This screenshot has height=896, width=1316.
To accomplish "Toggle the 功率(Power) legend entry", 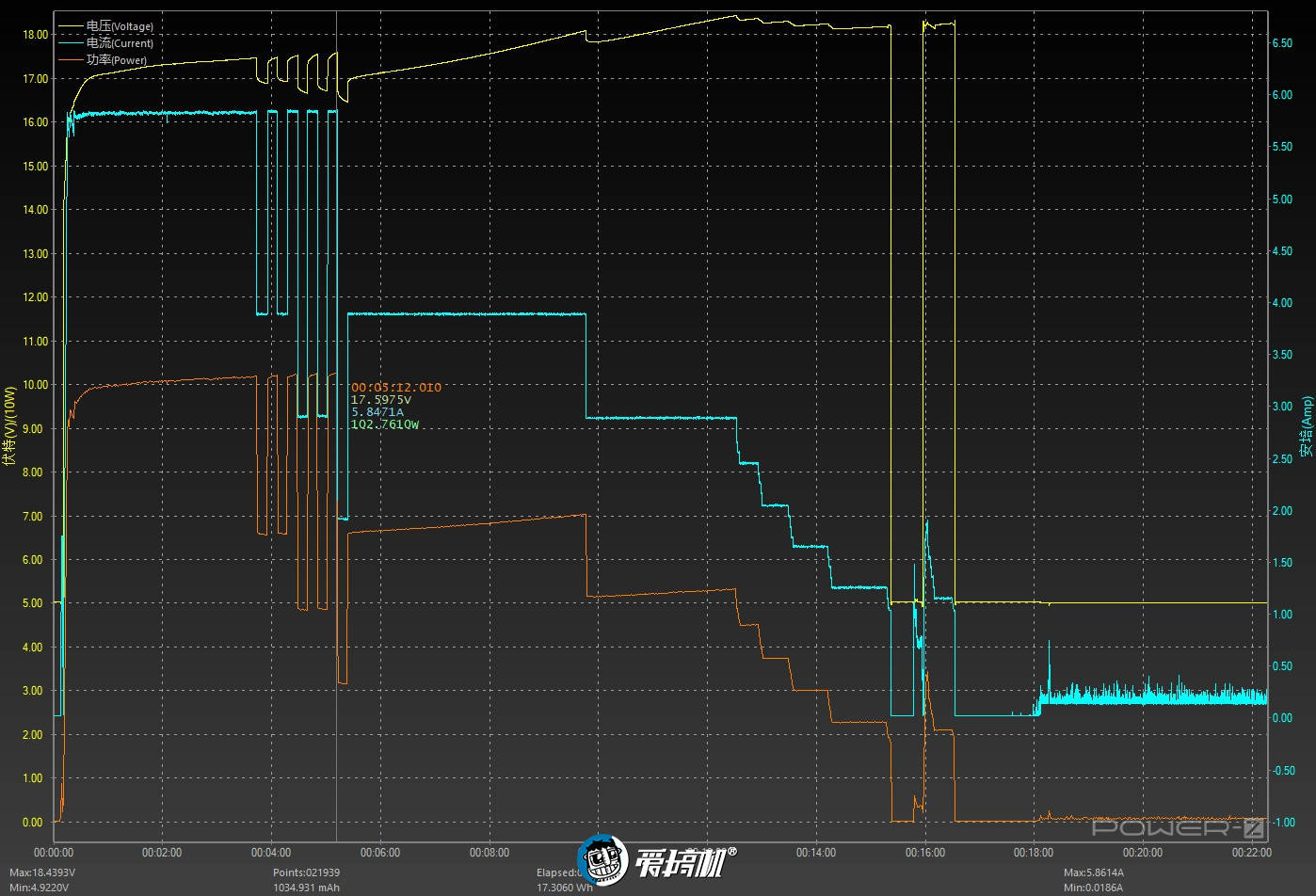I will (116, 60).
